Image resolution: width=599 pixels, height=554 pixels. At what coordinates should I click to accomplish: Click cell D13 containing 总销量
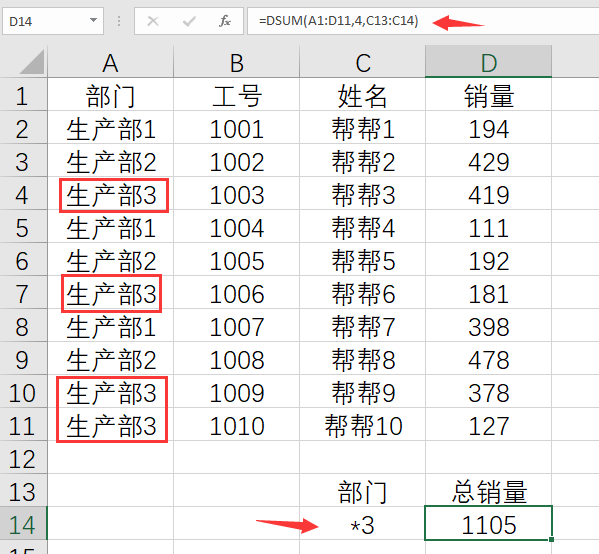click(489, 491)
